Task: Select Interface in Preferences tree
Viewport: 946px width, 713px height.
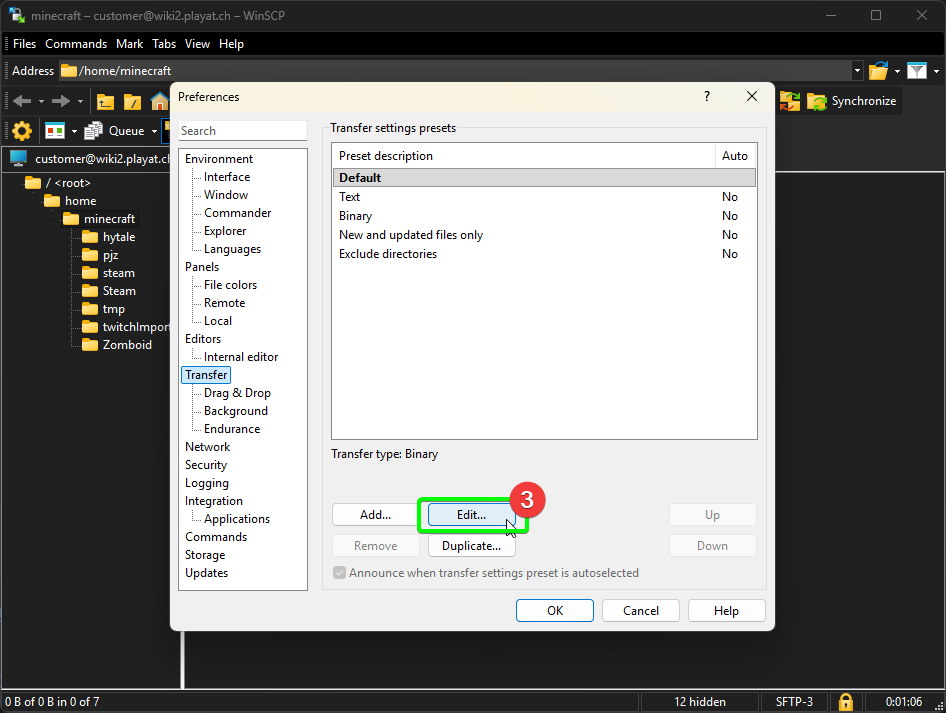Action: [x=227, y=177]
